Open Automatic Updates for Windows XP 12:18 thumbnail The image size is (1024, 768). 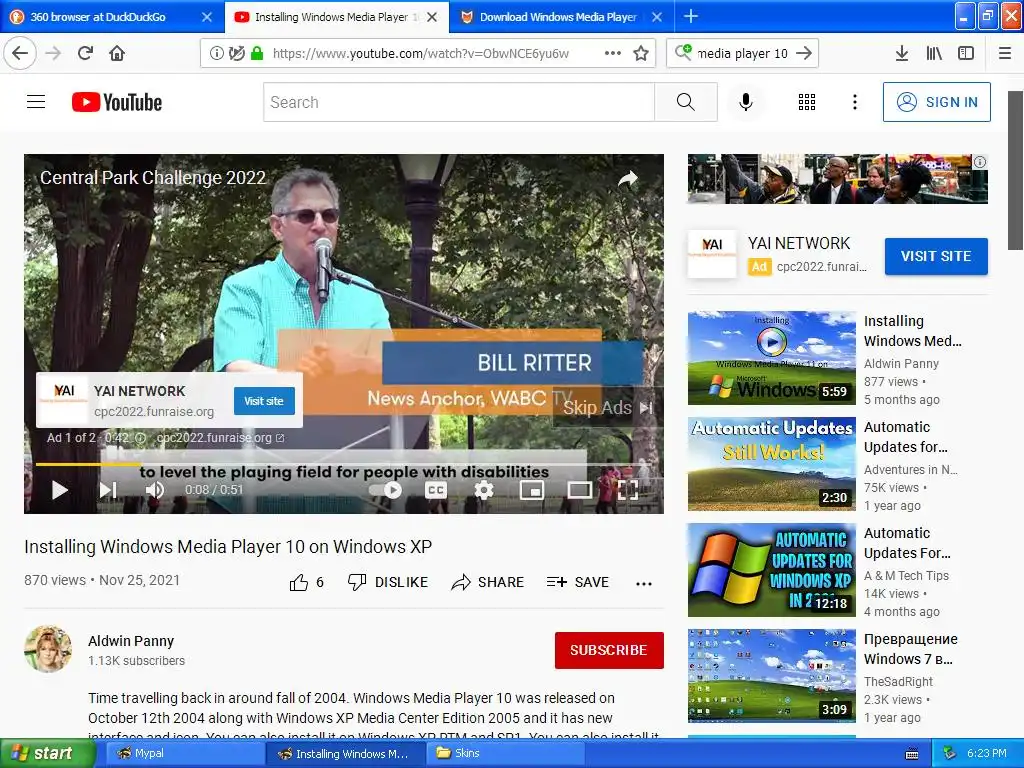(x=771, y=569)
